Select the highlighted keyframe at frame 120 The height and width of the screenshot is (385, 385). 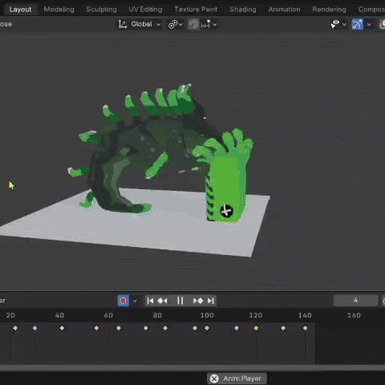click(x=256, y=328)
